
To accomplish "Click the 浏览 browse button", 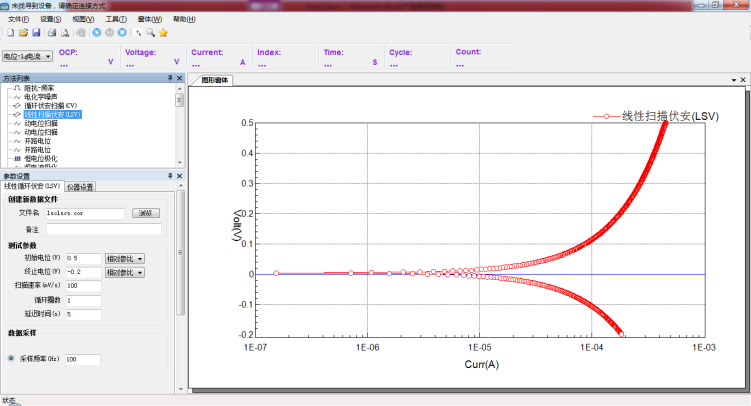I will (x=146, y=213).
